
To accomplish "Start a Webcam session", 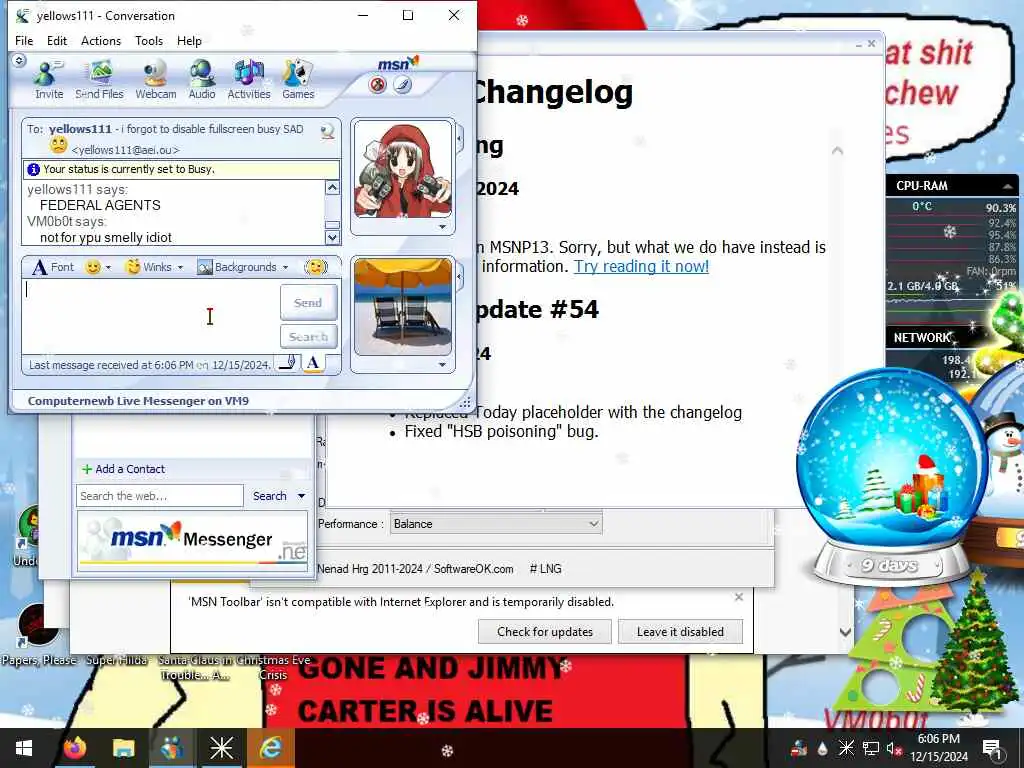I will [x=155, y=80].
